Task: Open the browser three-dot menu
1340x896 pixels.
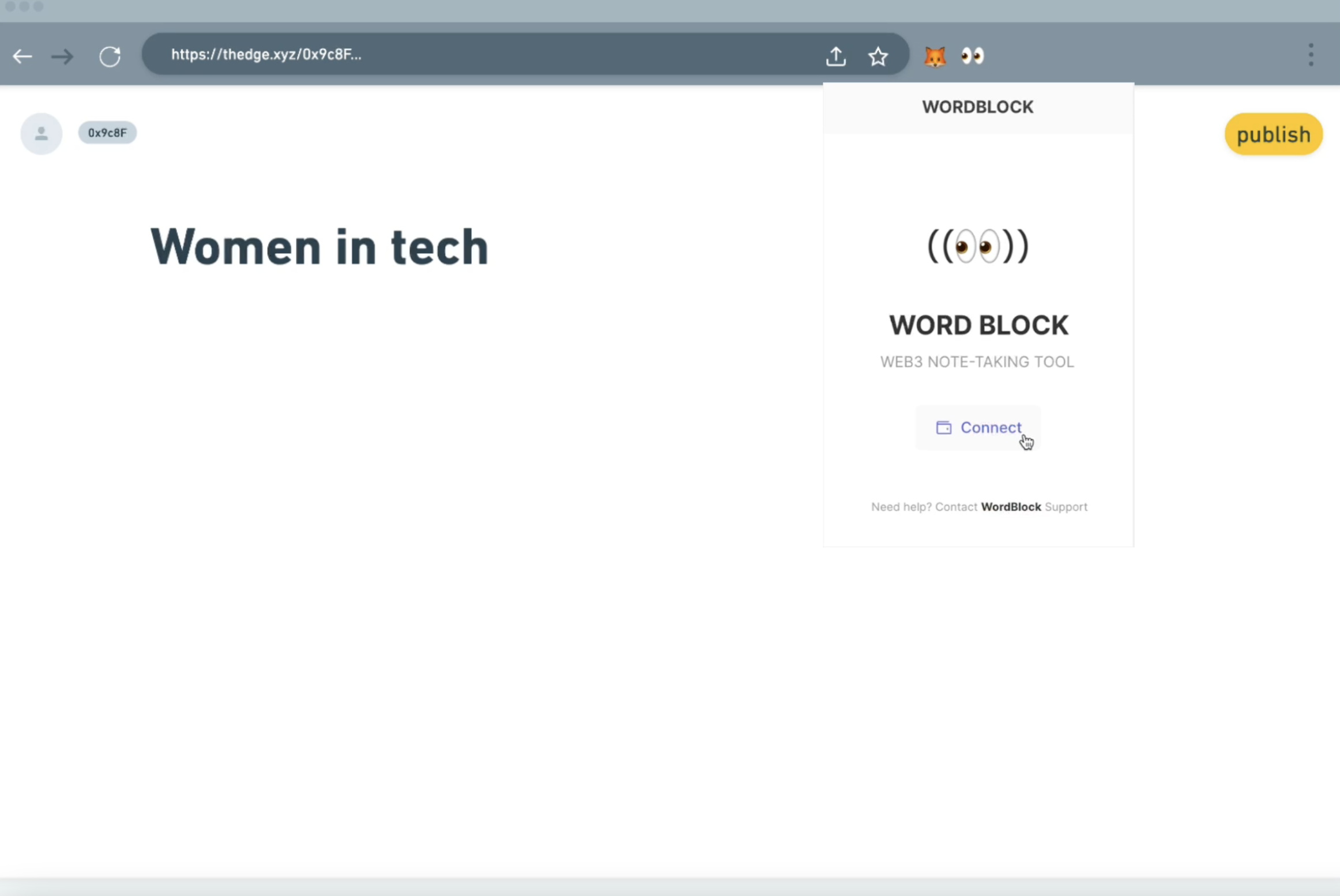Action: tap(1311, 55)
